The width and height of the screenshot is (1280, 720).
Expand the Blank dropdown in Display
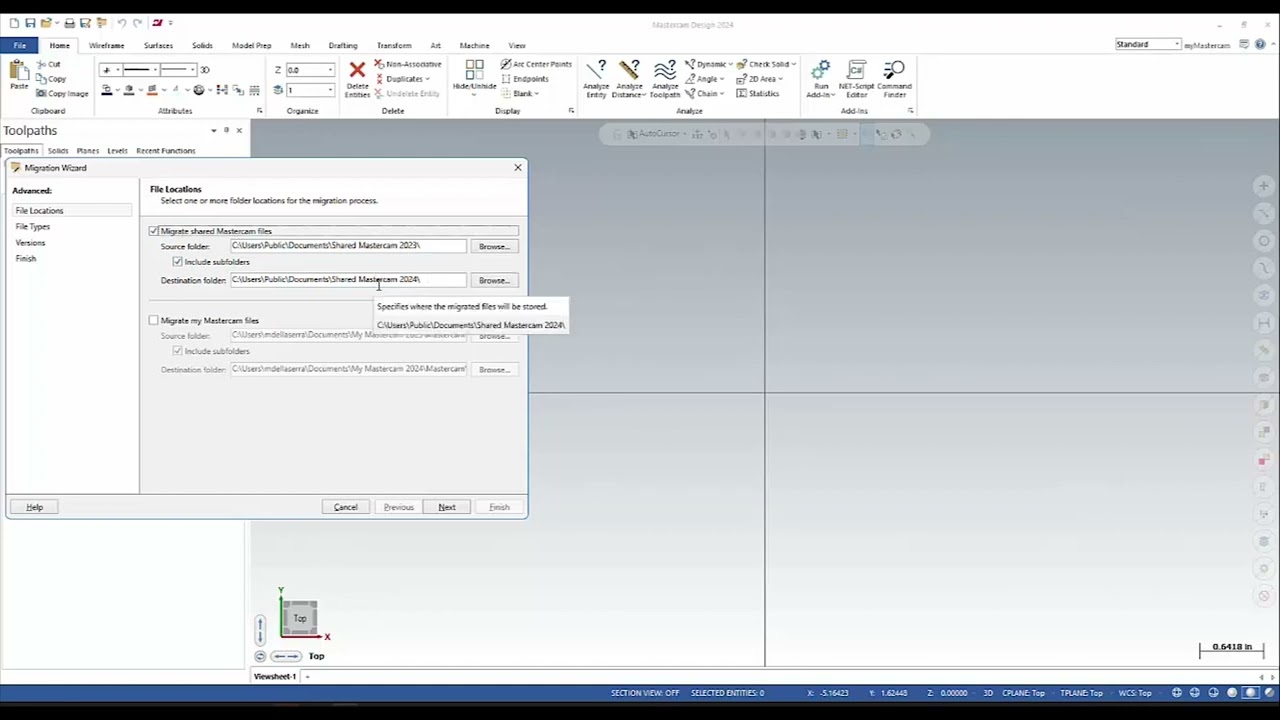point(537,94)
